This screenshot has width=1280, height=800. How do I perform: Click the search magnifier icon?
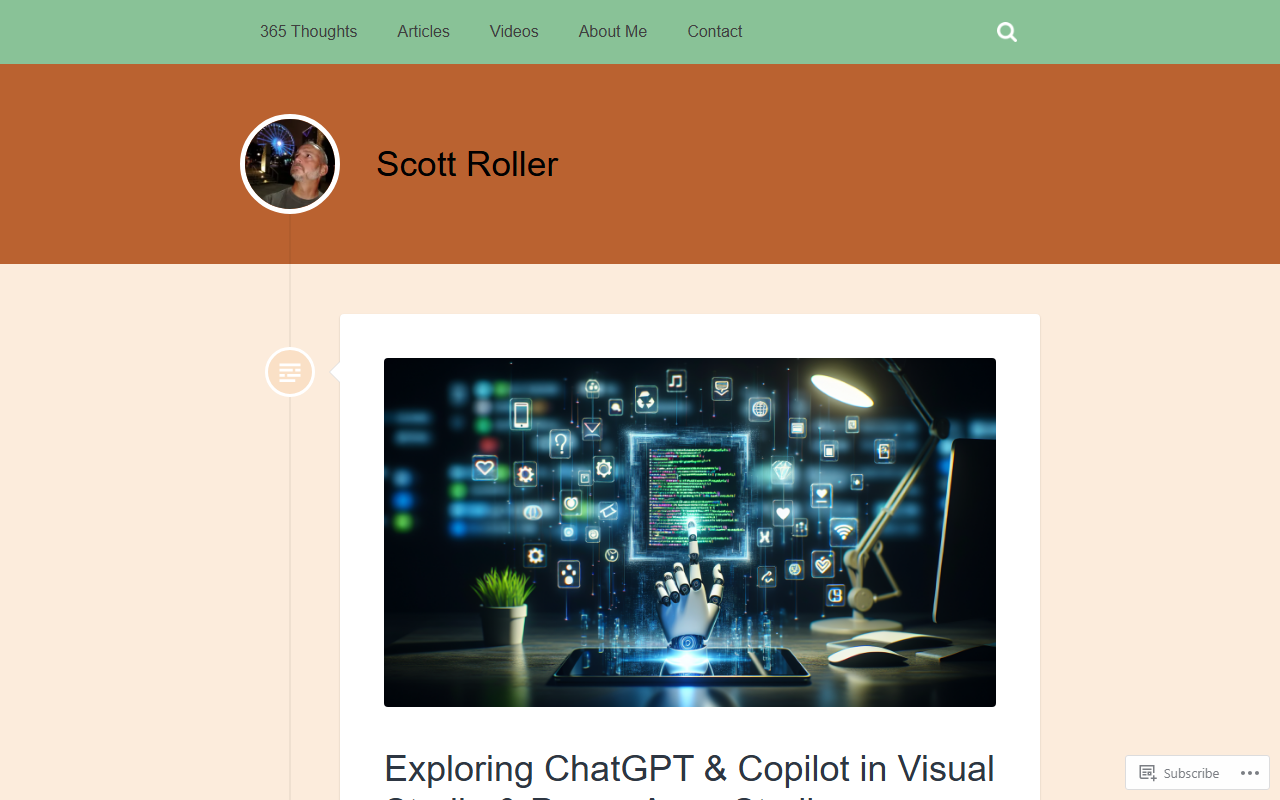point(1007,32)
